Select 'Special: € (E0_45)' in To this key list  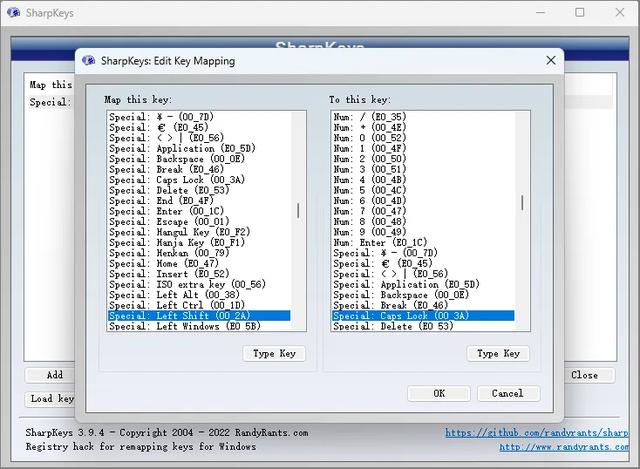click(423, 263)
